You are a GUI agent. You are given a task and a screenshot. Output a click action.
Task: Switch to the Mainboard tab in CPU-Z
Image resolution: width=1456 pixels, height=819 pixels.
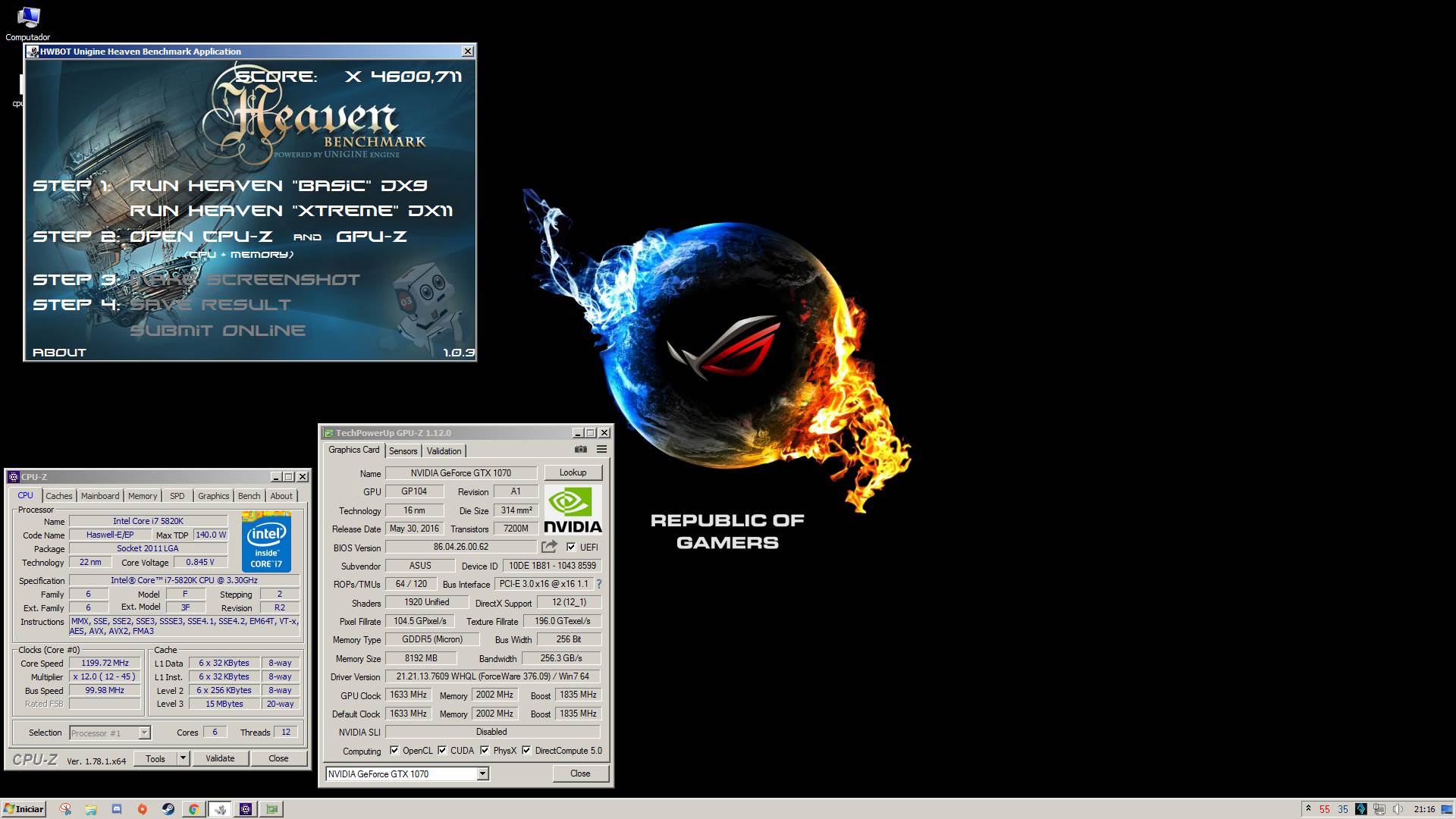pyautogui.click(x=100, y=496)
